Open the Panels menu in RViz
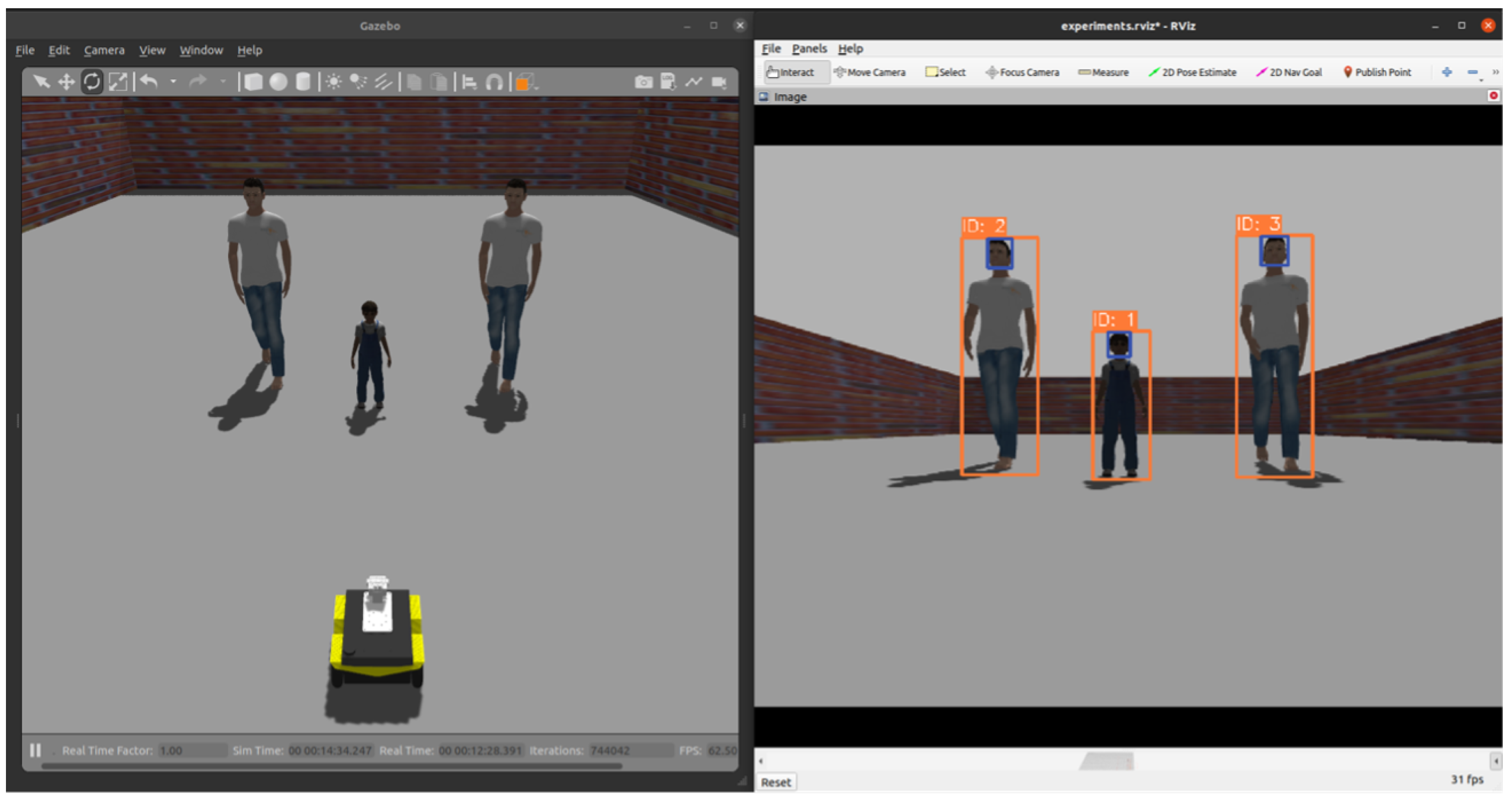The height and width of the screenshot is (799, 1512). coord(809,49)
